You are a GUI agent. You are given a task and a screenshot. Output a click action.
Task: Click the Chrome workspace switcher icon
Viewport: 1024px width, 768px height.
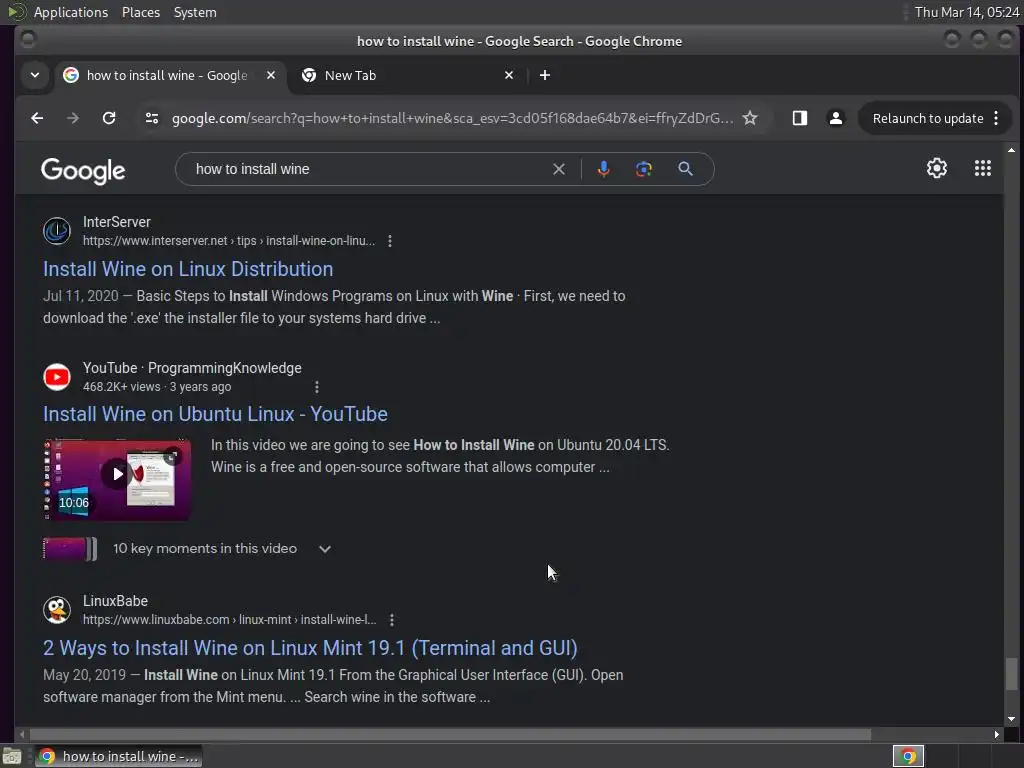point(908,756)
